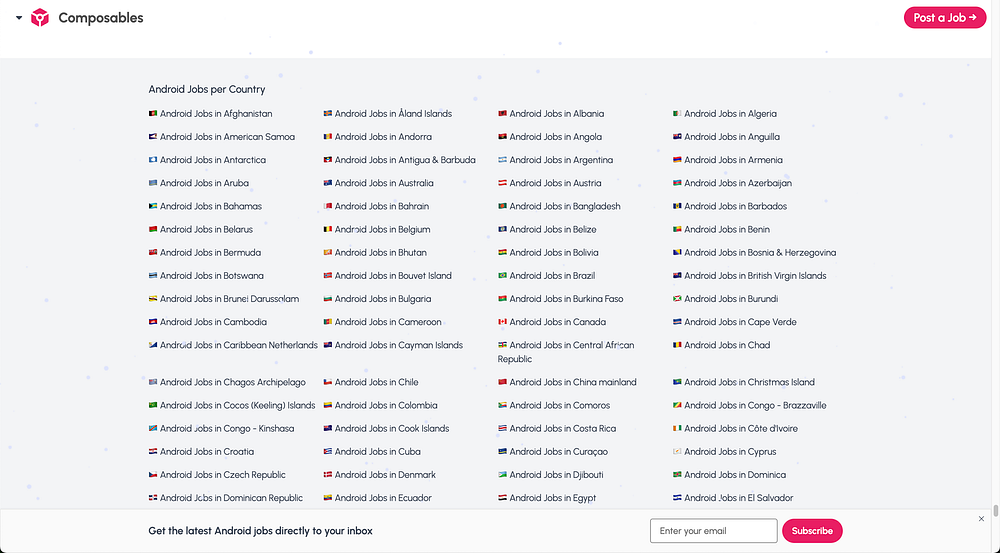
Task: Open Android Jobs in Åland Islands link
Action: (388, 114)
